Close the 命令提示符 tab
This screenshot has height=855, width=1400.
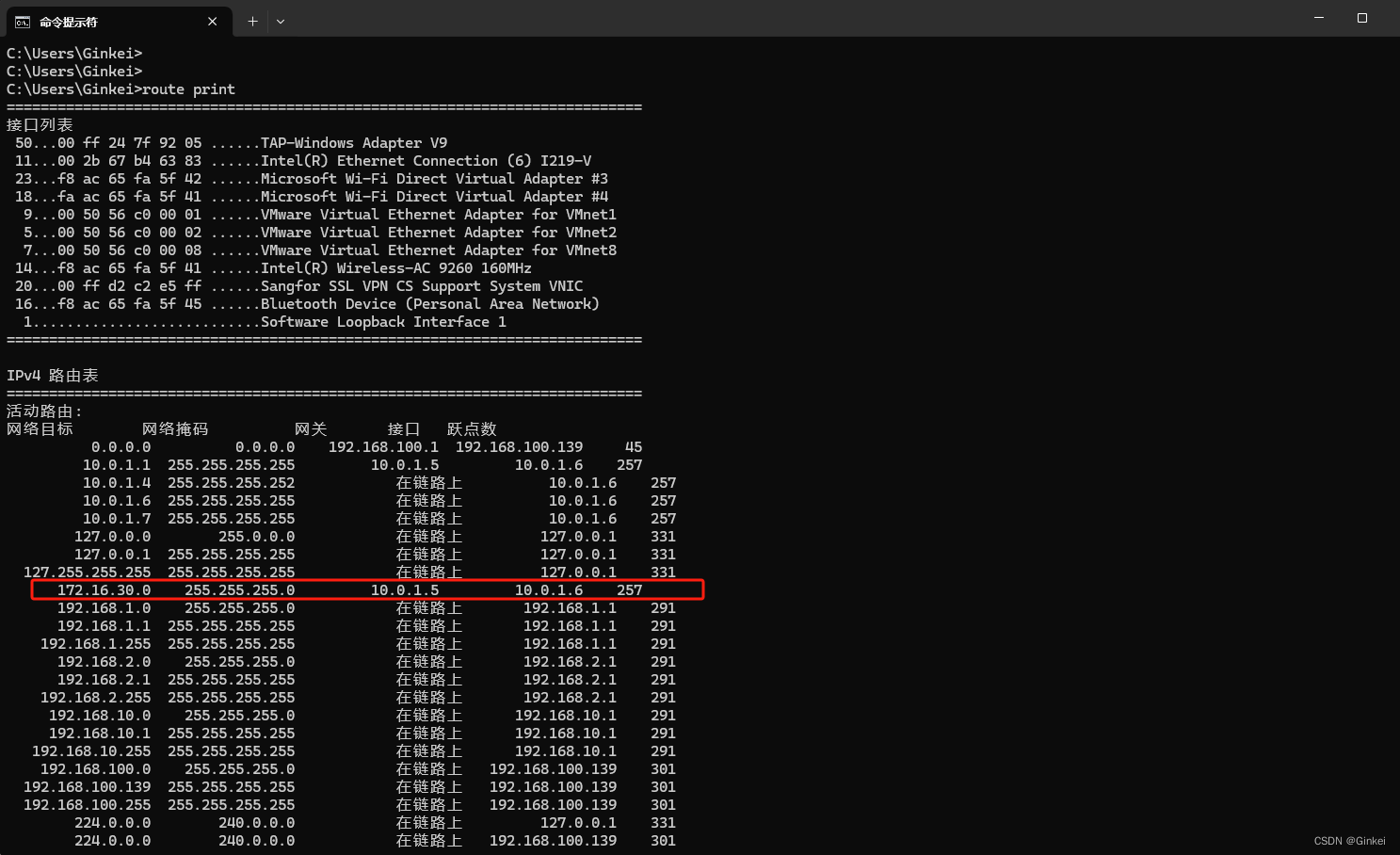[213, 22]
